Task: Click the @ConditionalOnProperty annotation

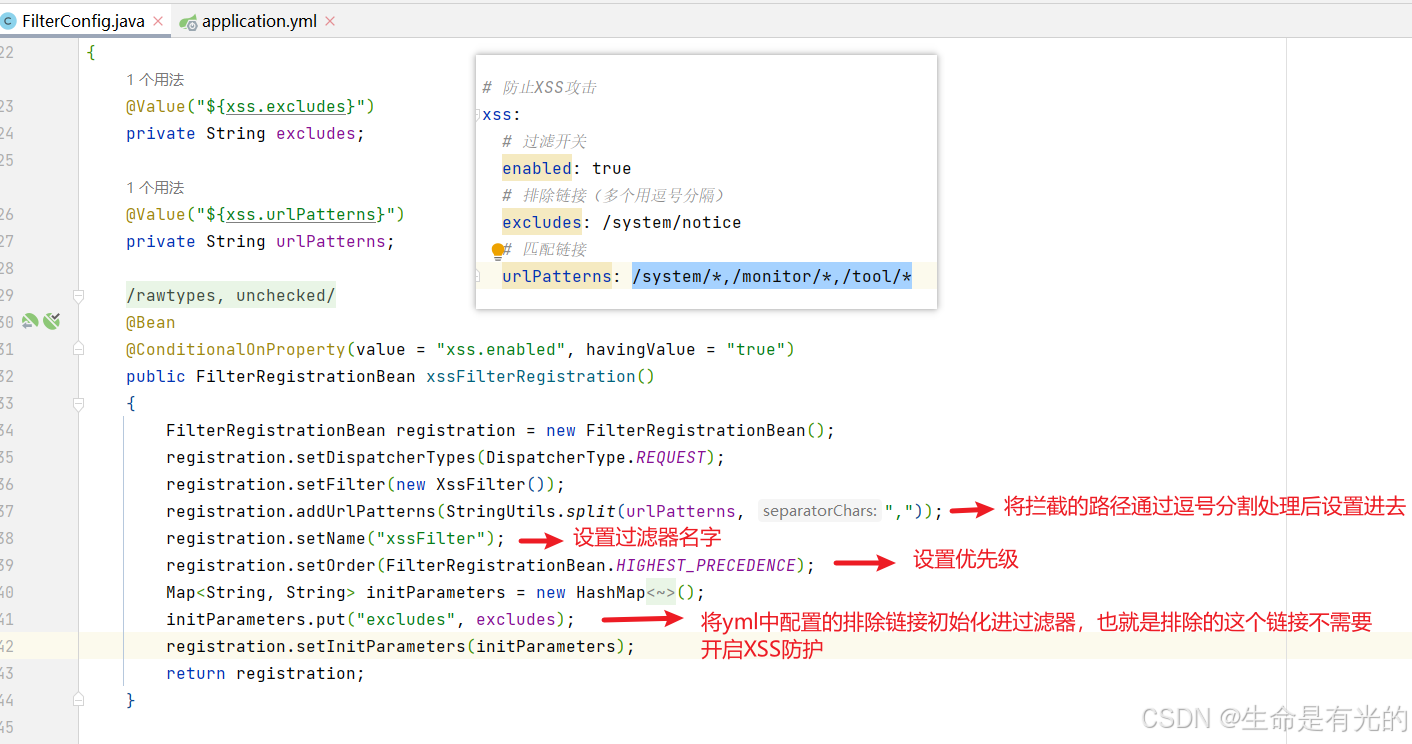Action: tap(236, 349)
